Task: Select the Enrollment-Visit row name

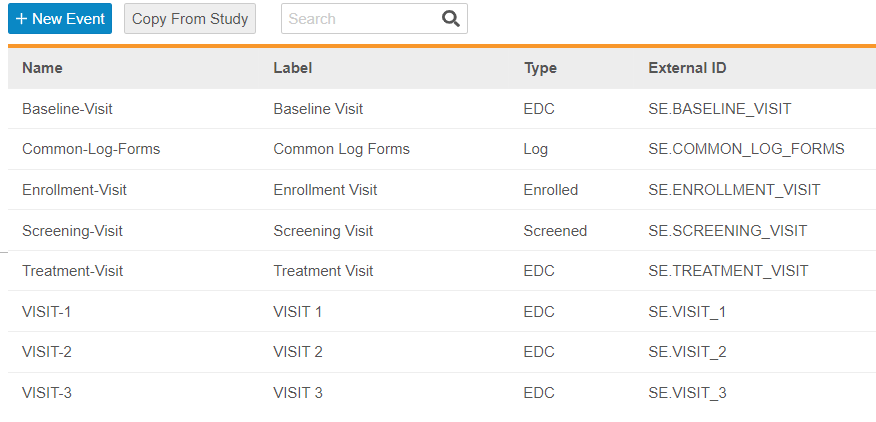Action: coord(74,190)
